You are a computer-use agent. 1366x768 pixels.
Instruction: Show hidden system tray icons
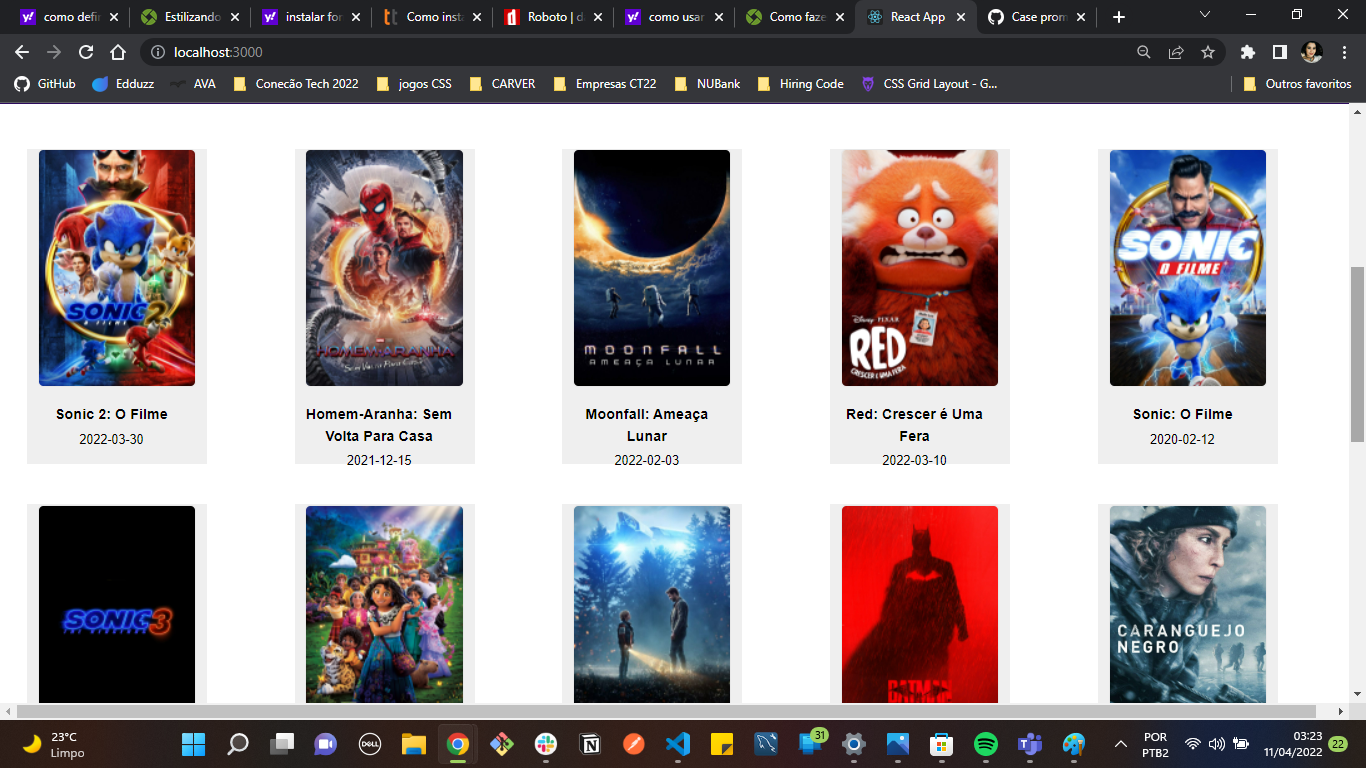[x=1121, y=744]
